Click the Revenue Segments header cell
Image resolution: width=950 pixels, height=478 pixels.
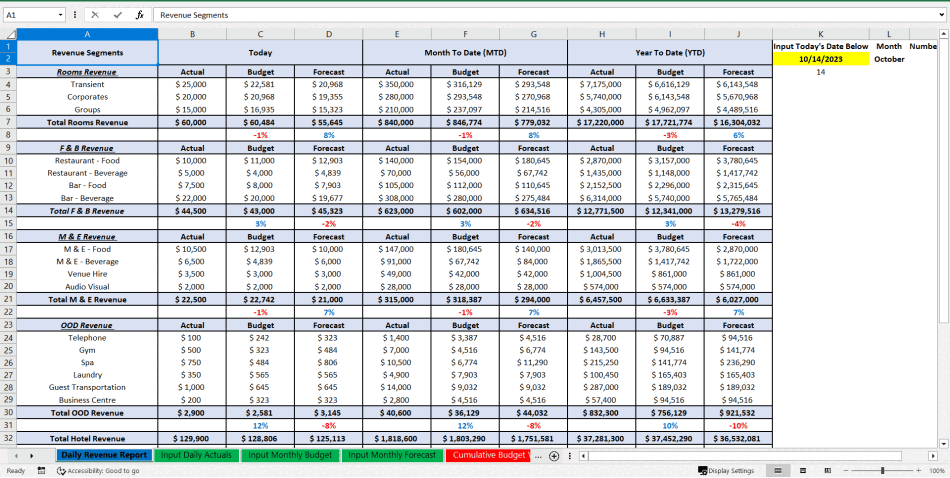point(87,53)
